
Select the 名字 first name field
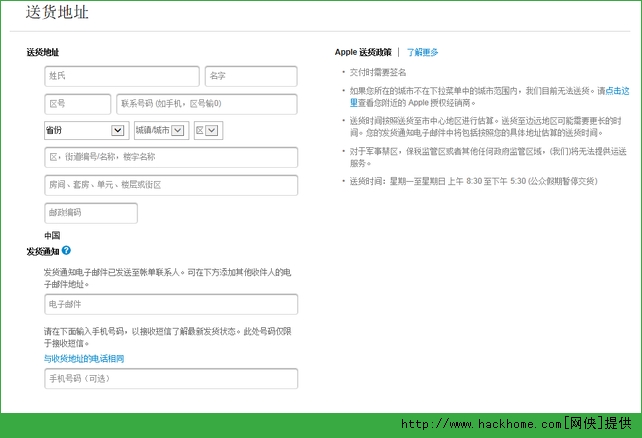(x=250, y=76)
